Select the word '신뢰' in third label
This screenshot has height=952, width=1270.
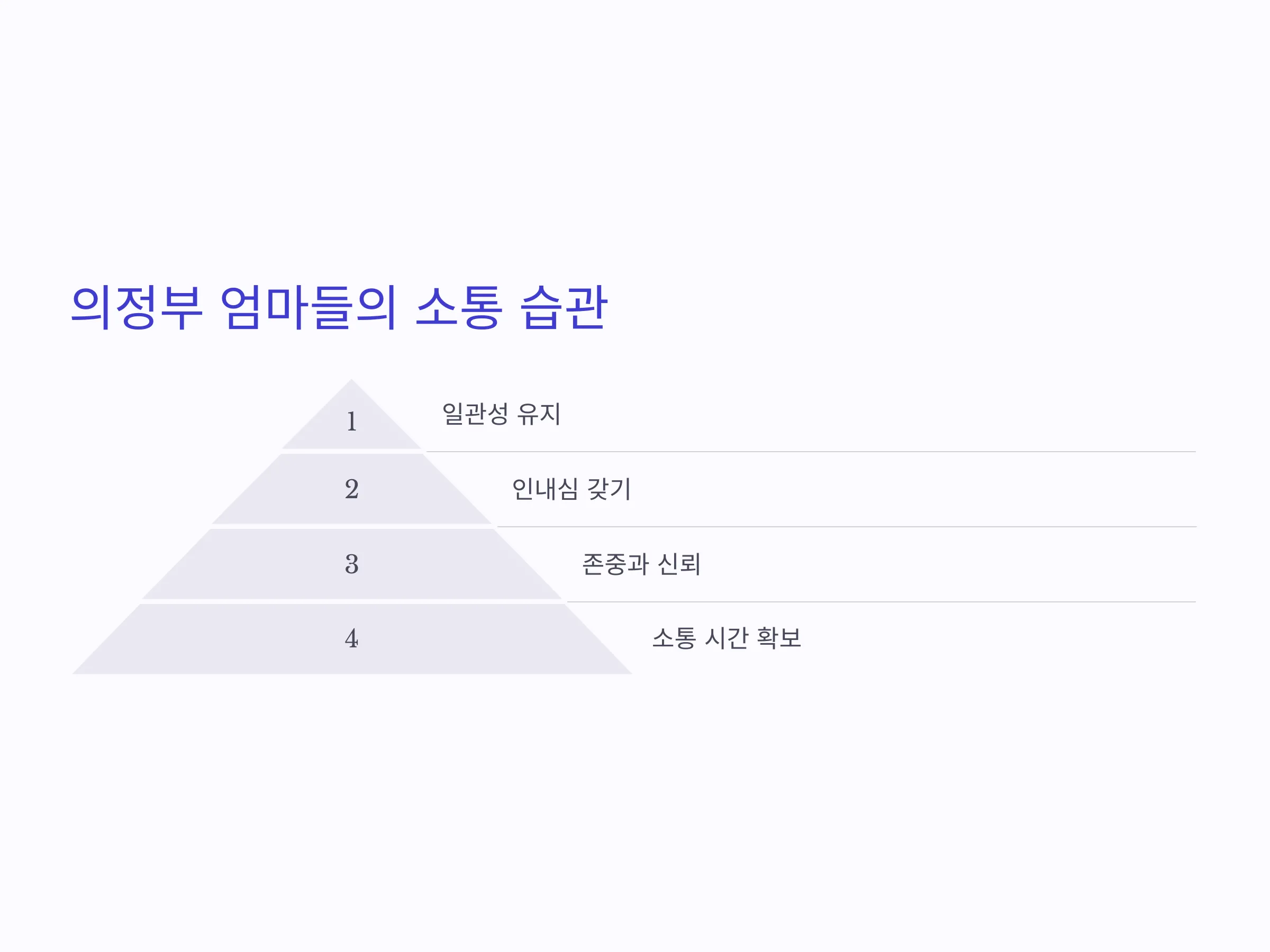pyautogui.click(x=678, y=564)
